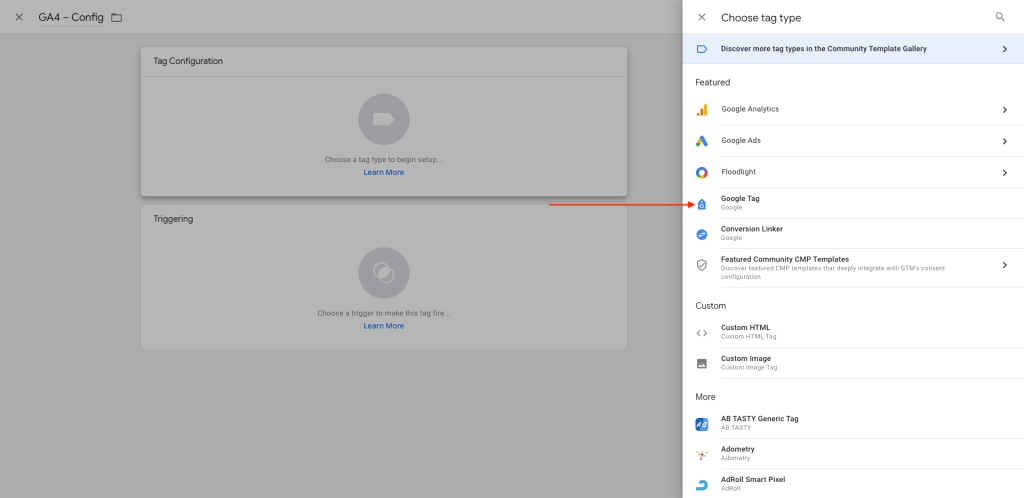
Task: Expand Floodlight tag options chevron
Action: point(1004,173)
